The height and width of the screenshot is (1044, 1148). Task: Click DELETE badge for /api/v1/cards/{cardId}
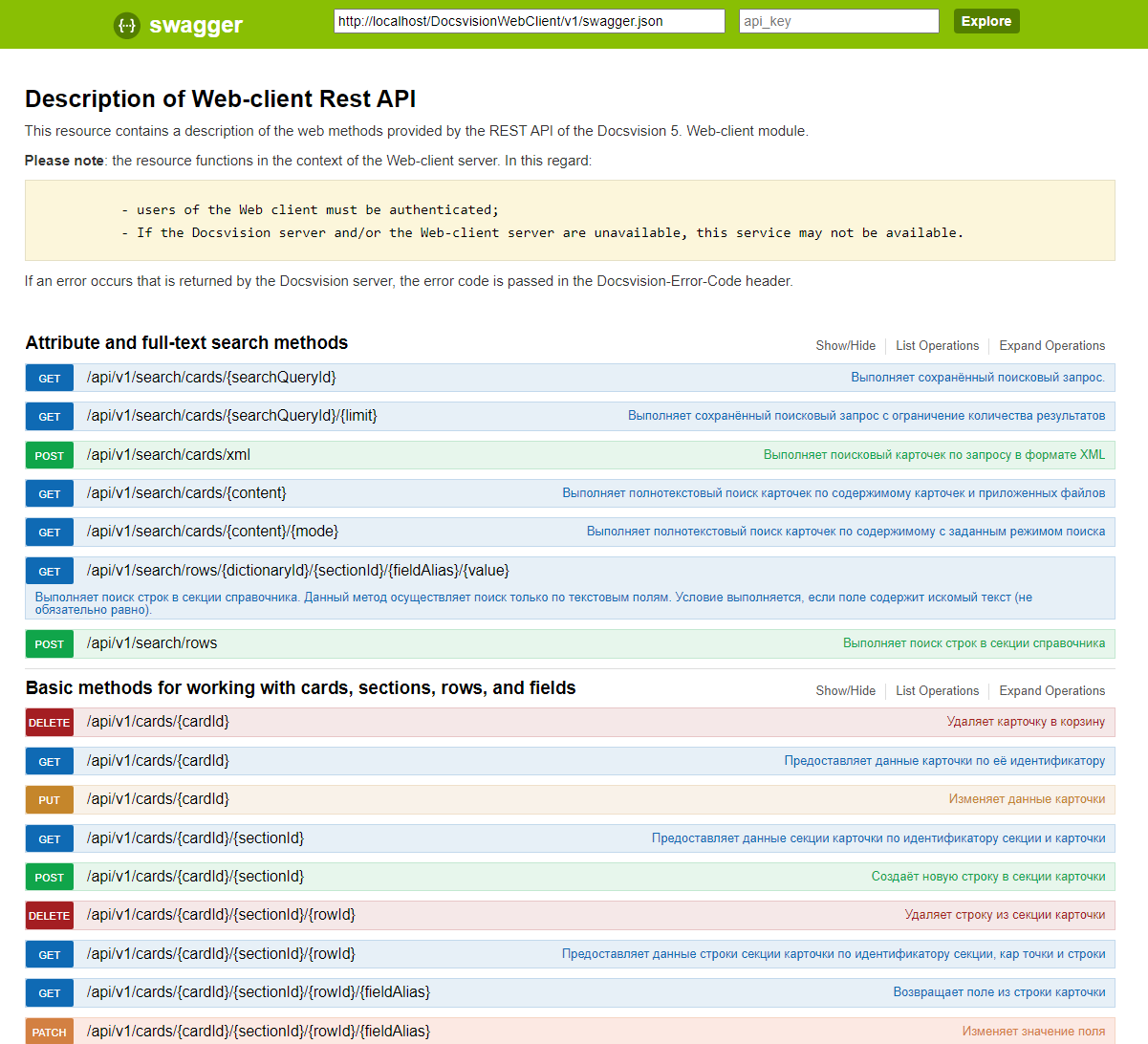(50, 723)
